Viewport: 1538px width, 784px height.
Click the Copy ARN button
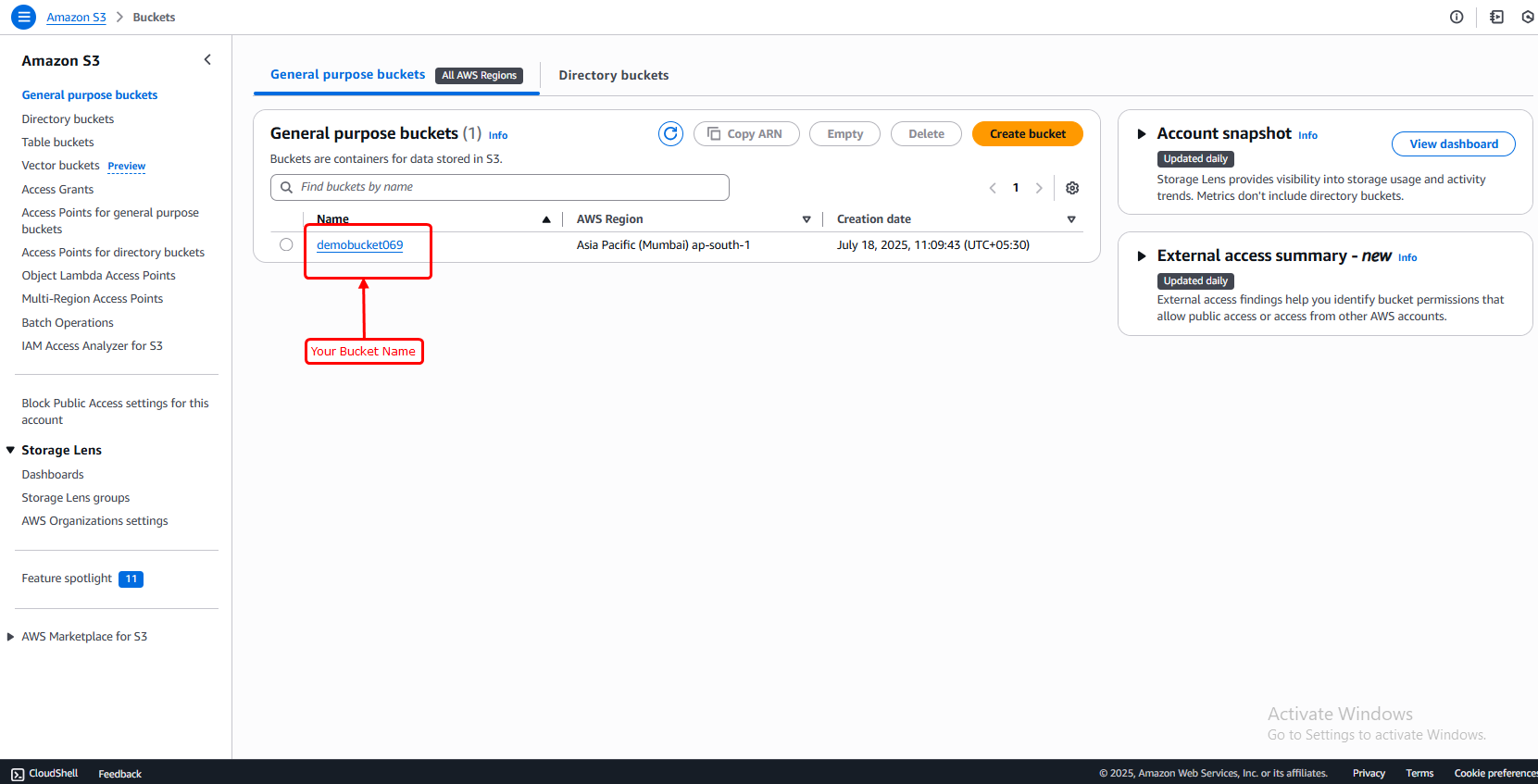point(746,134)
